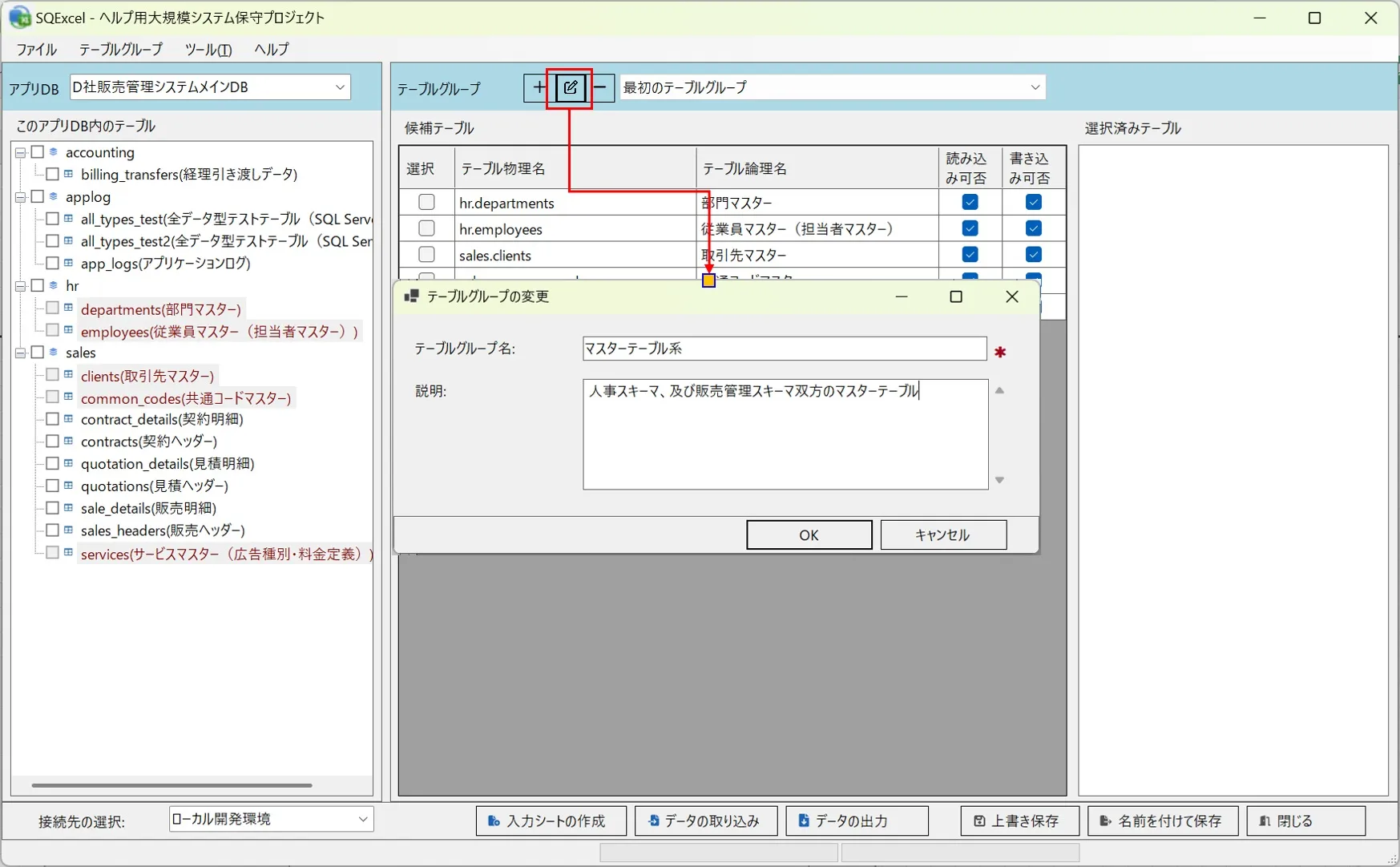This screenshot has height=867, width=1400.
Task: Tick the billing_transfers checkbox in tree
Action: click(52, 174)
